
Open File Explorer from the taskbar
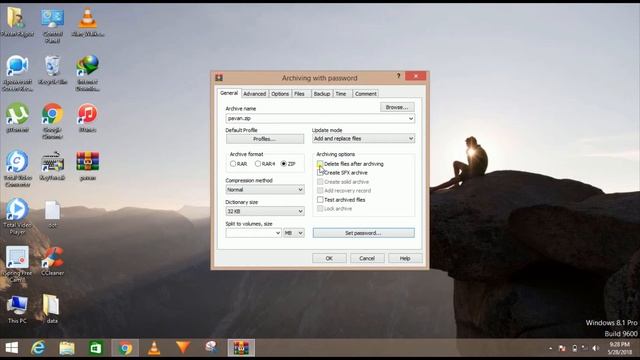(67, 348)
